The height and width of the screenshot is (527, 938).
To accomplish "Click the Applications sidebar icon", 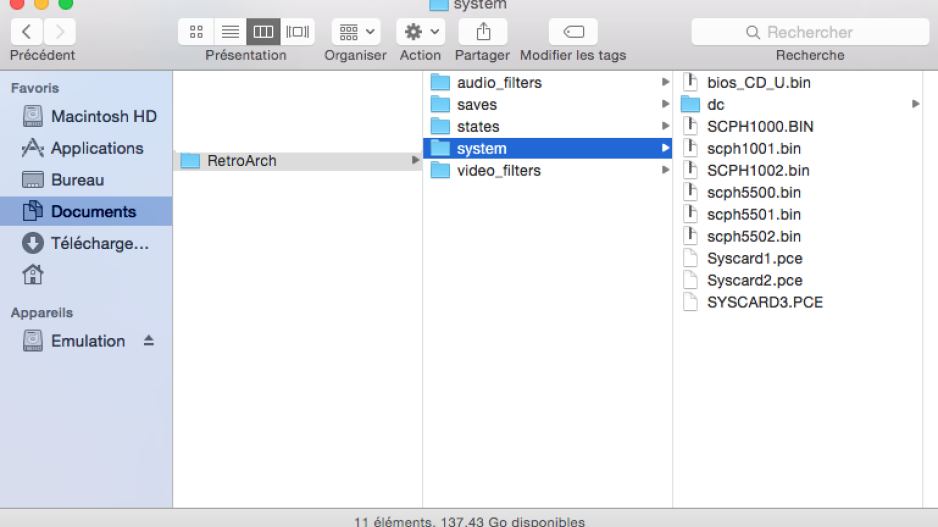I will click(x=33, y=148).
